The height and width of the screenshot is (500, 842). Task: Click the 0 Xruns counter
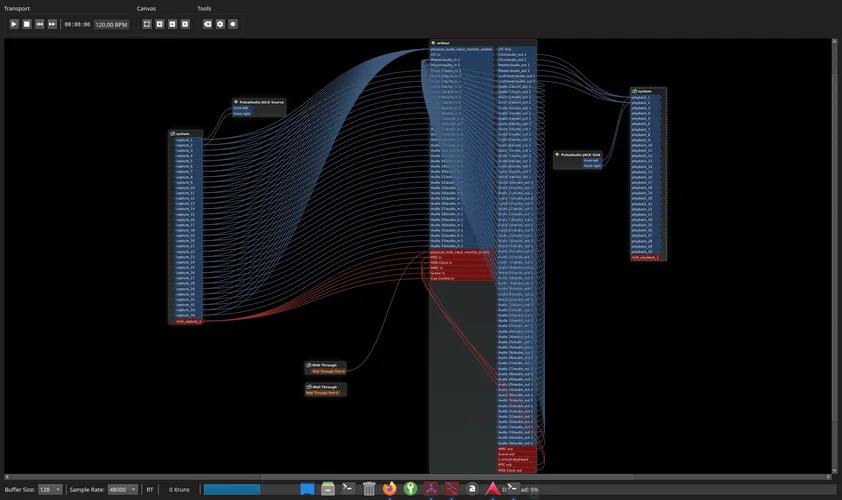(x=179, y=490)
